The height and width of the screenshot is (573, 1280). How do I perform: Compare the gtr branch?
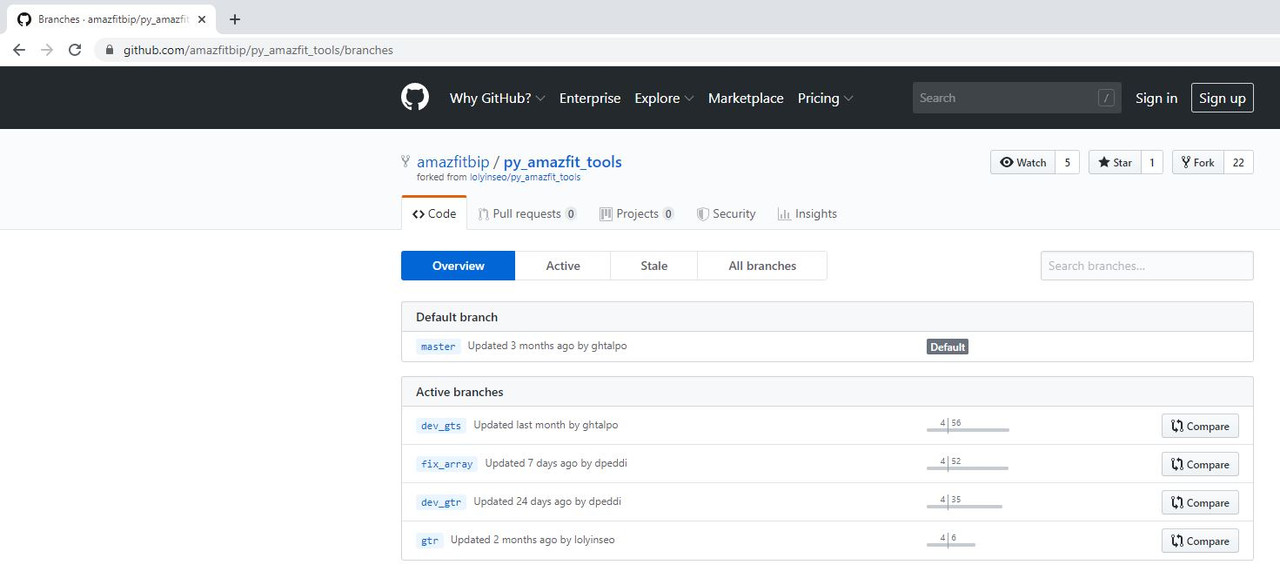click(1200, 541)
